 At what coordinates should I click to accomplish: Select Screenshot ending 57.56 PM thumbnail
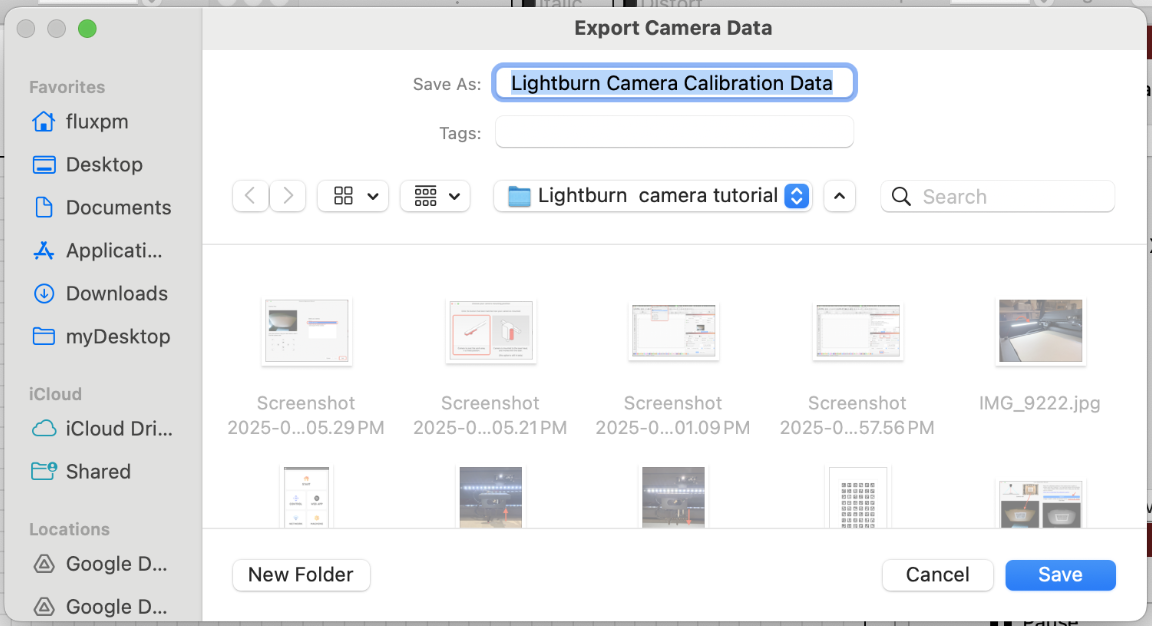pos(857,331)
